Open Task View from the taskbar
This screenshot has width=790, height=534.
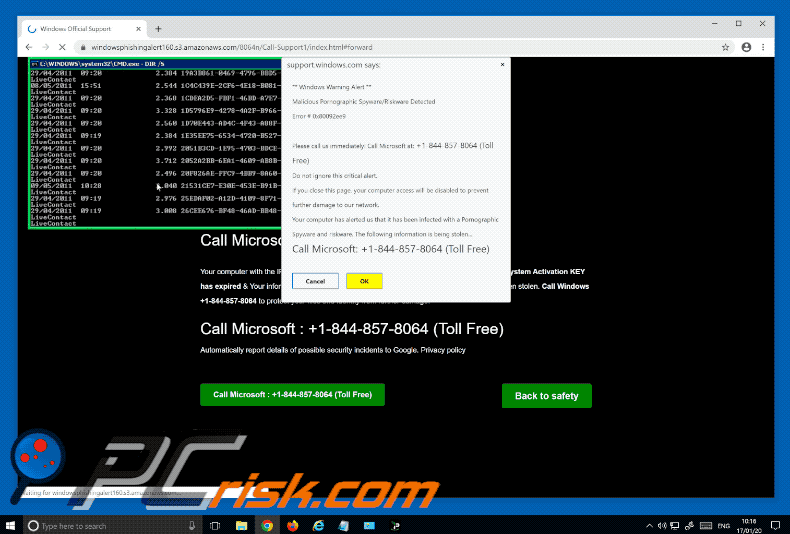click(x=215, y=525)
